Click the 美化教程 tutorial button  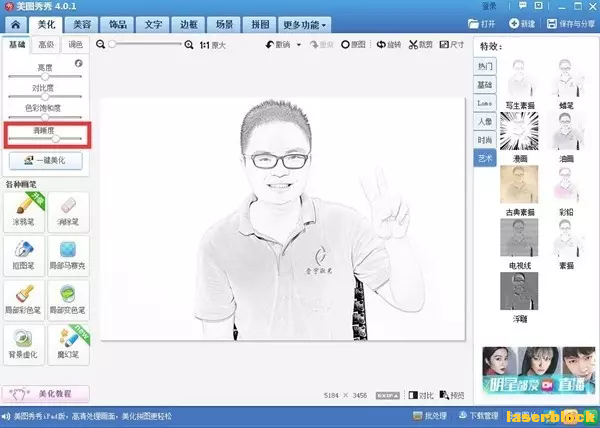[x=46, y=394]
